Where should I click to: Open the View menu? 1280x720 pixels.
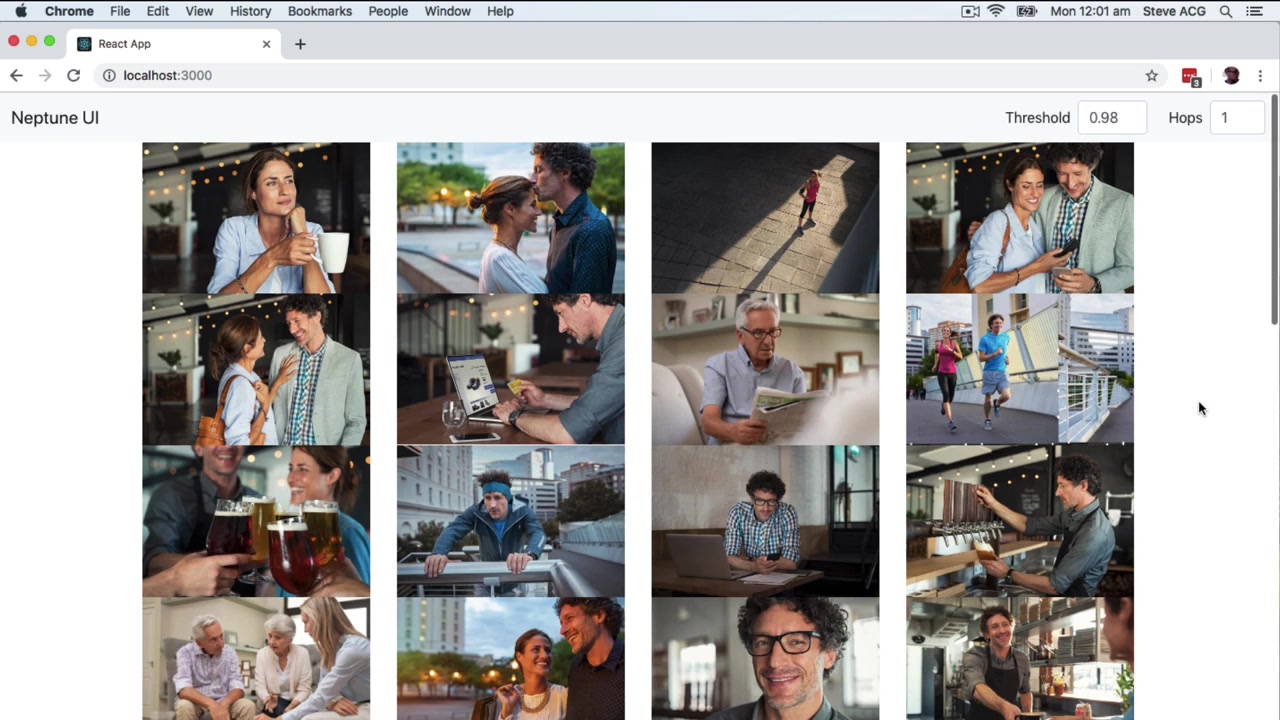coord(199,11)
